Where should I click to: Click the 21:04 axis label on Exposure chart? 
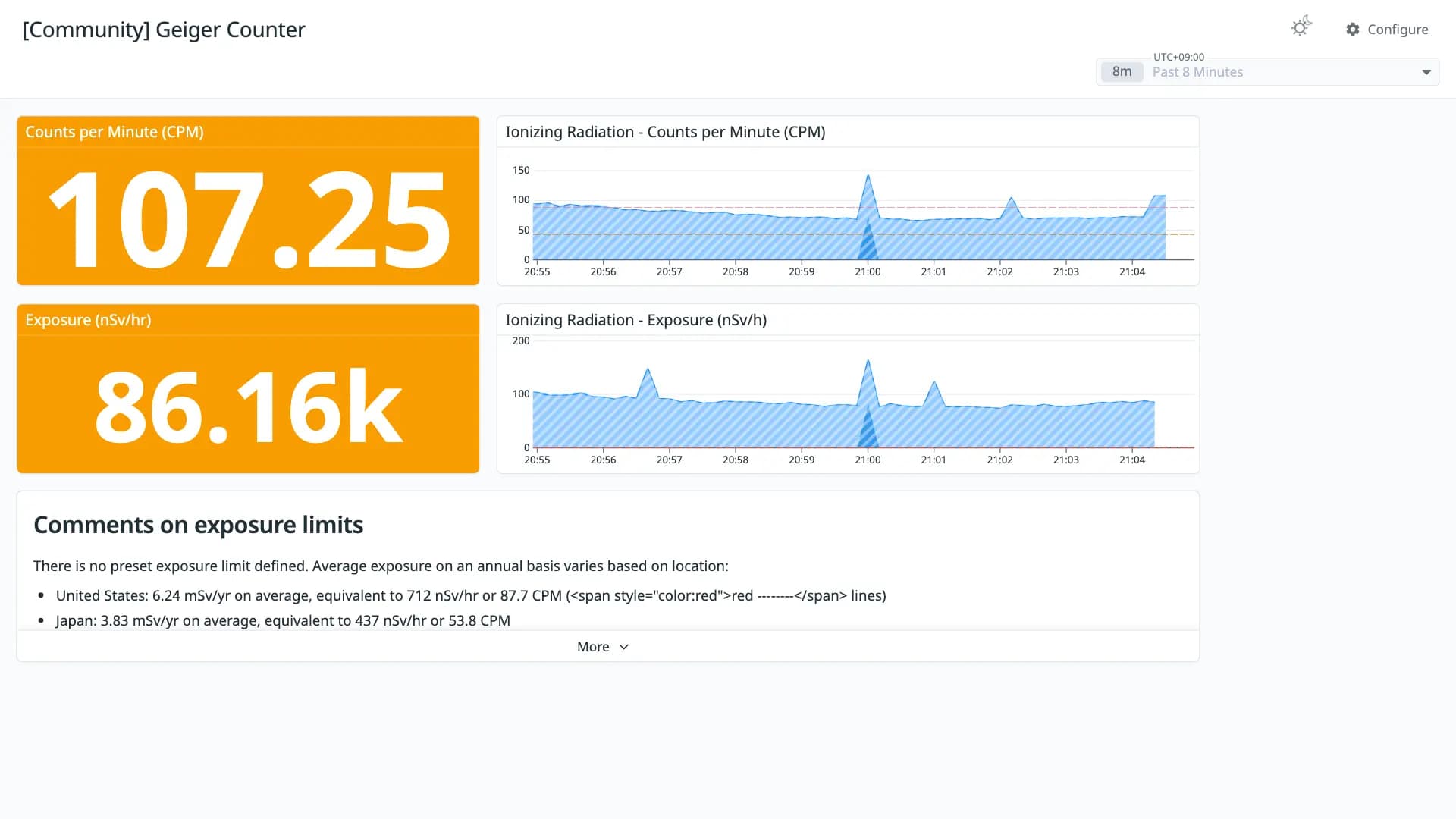(x=1132, y=460)
